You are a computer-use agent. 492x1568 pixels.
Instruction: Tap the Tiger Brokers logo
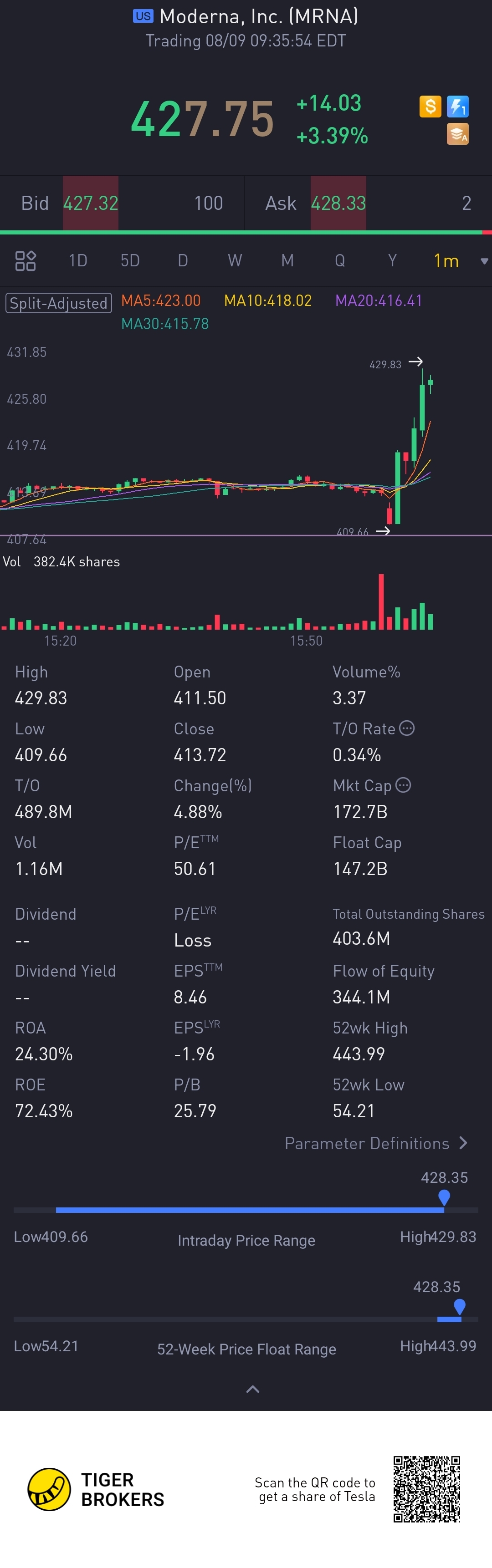[x=96, y=1489]
